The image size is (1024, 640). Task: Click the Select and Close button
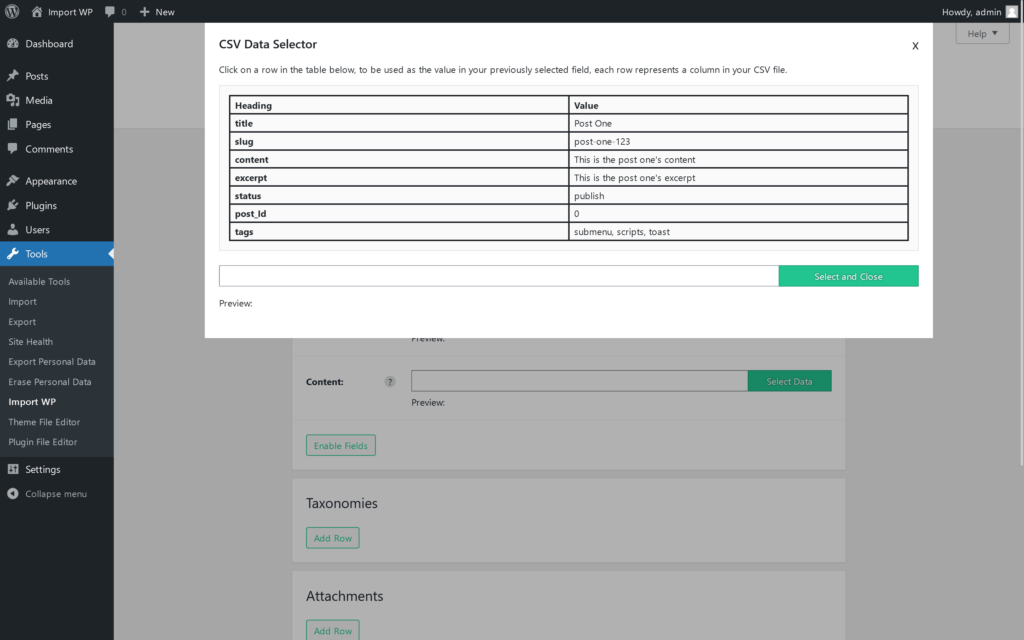point(848,275)
